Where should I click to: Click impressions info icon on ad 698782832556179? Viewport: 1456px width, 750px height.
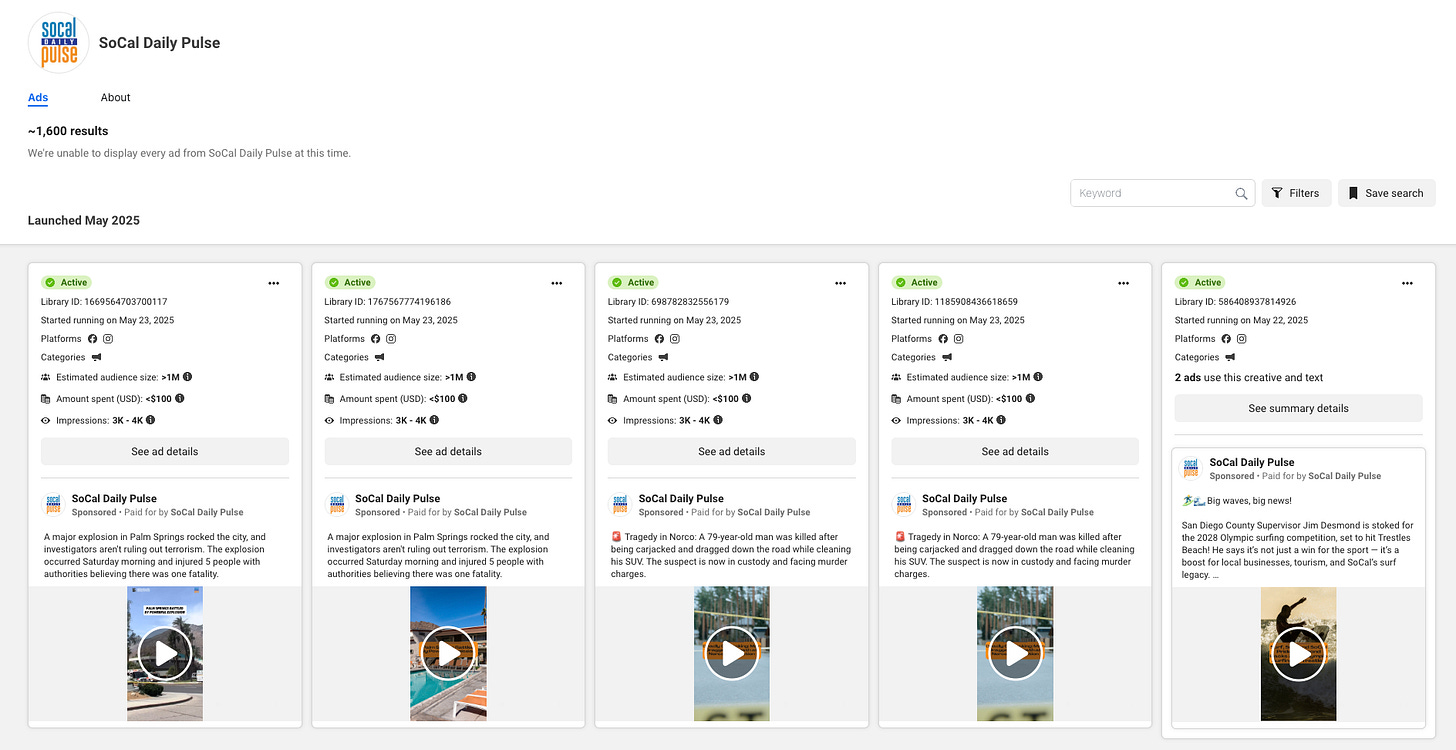(718, 420)
